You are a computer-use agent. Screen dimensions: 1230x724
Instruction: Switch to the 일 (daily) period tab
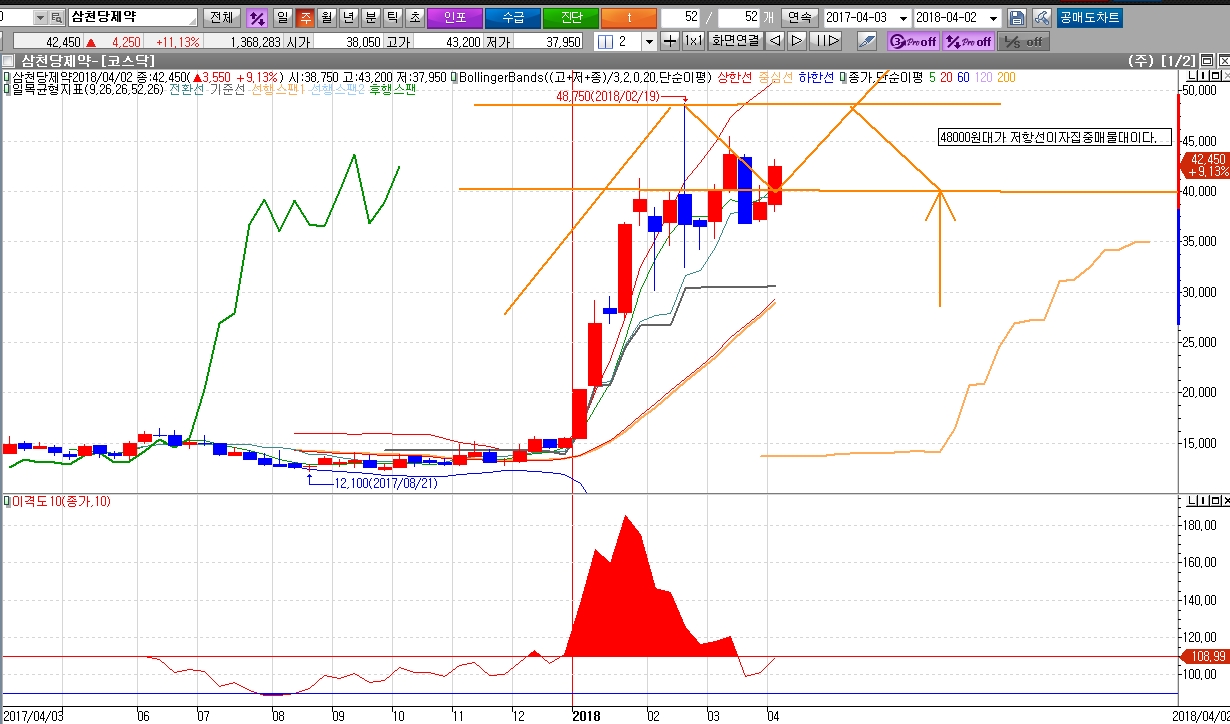click(282, 18)
